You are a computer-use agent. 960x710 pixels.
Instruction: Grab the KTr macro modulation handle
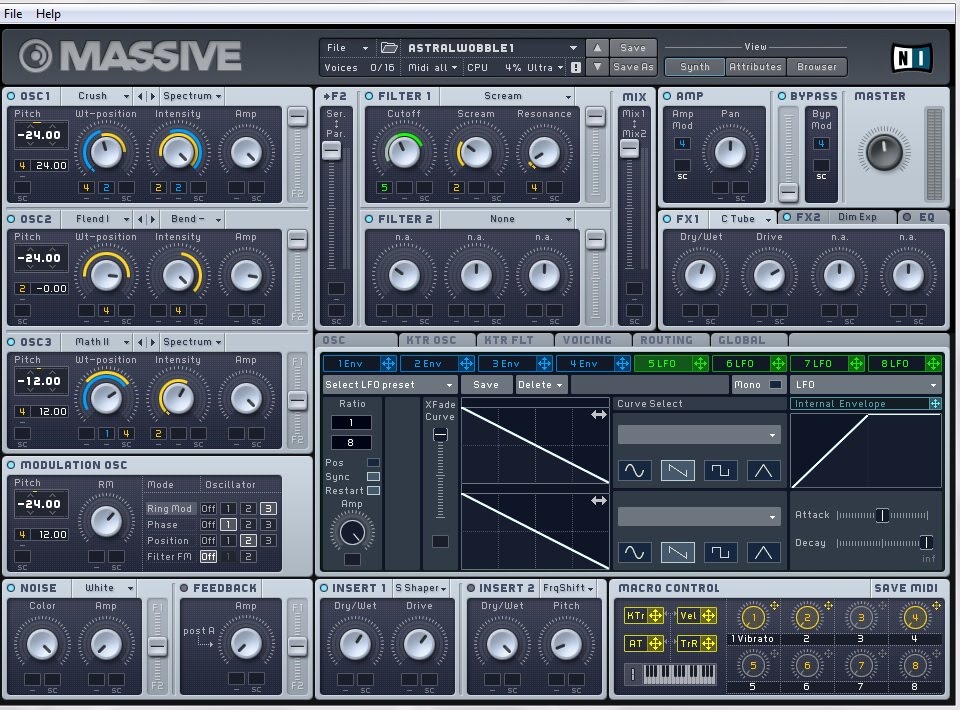coord(655,616)
